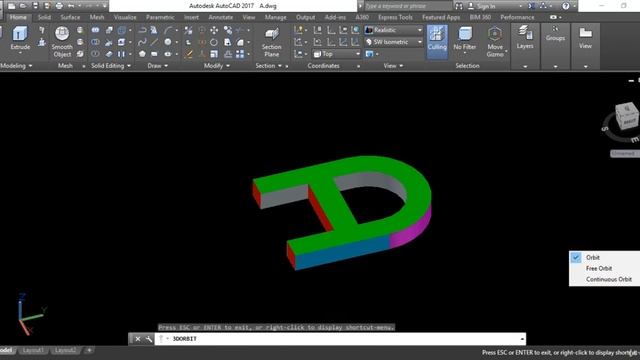Click the command line customize wrench icon
The image size is (640, 360).
coord(149,339)
